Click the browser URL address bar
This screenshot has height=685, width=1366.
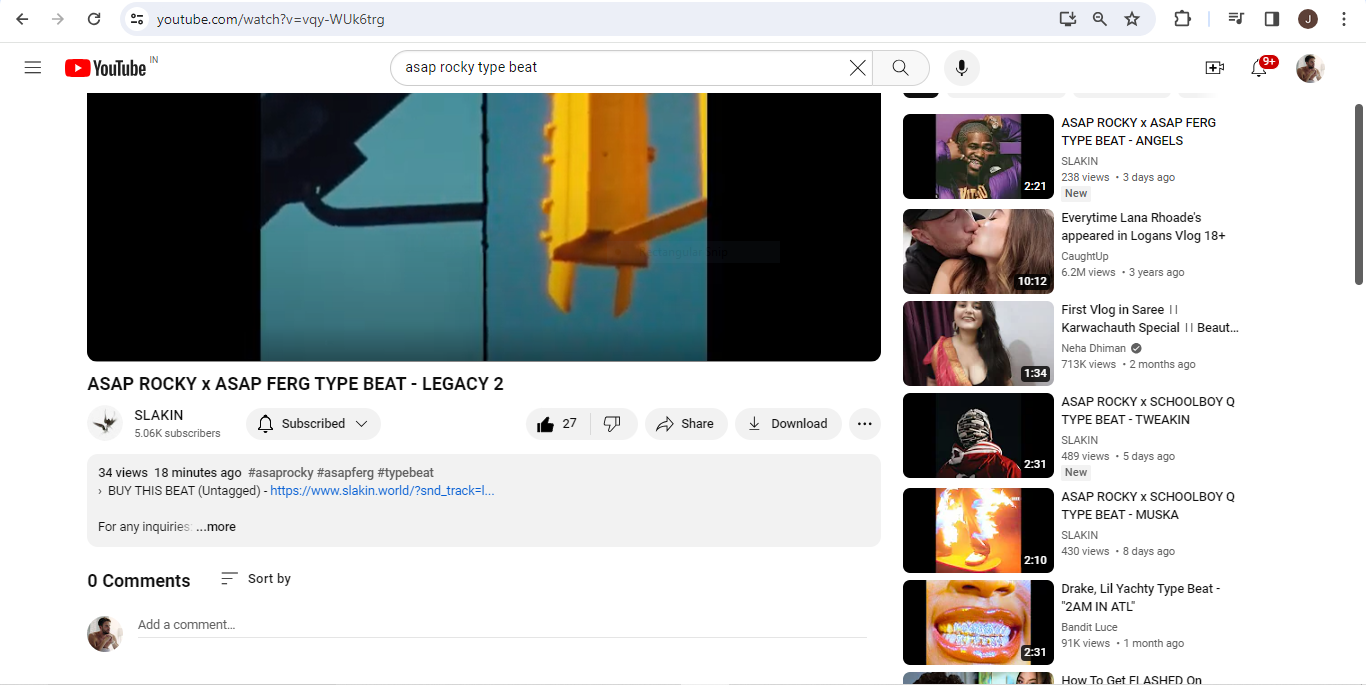tap(600, 19)
